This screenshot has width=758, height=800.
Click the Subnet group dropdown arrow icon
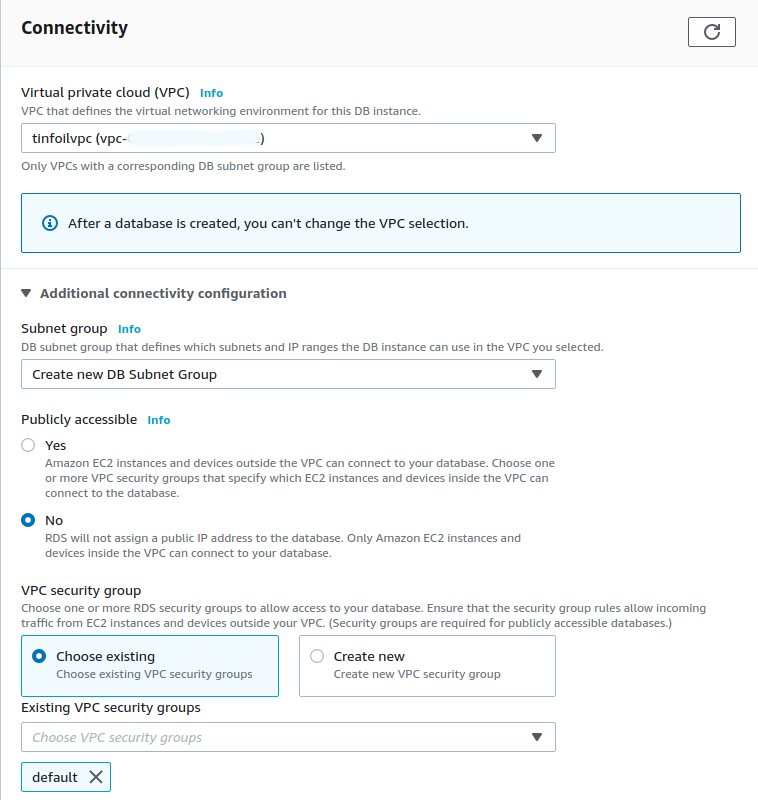click(537, 374)
